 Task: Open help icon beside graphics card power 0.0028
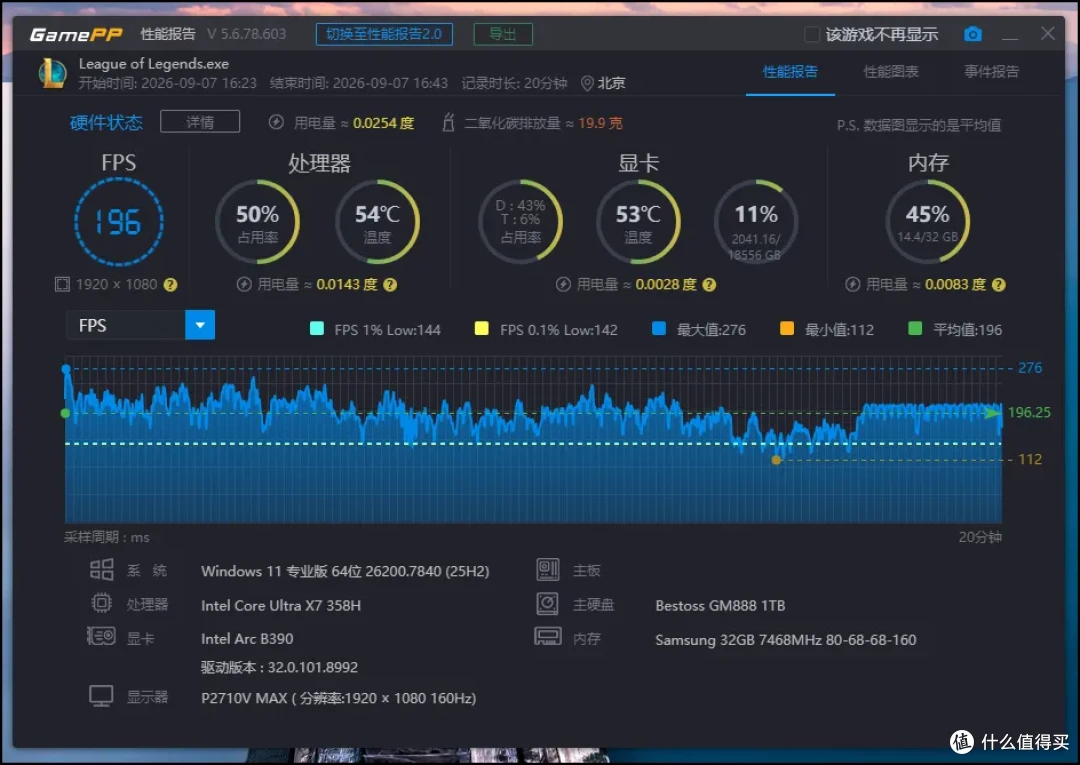pos(709,284)
